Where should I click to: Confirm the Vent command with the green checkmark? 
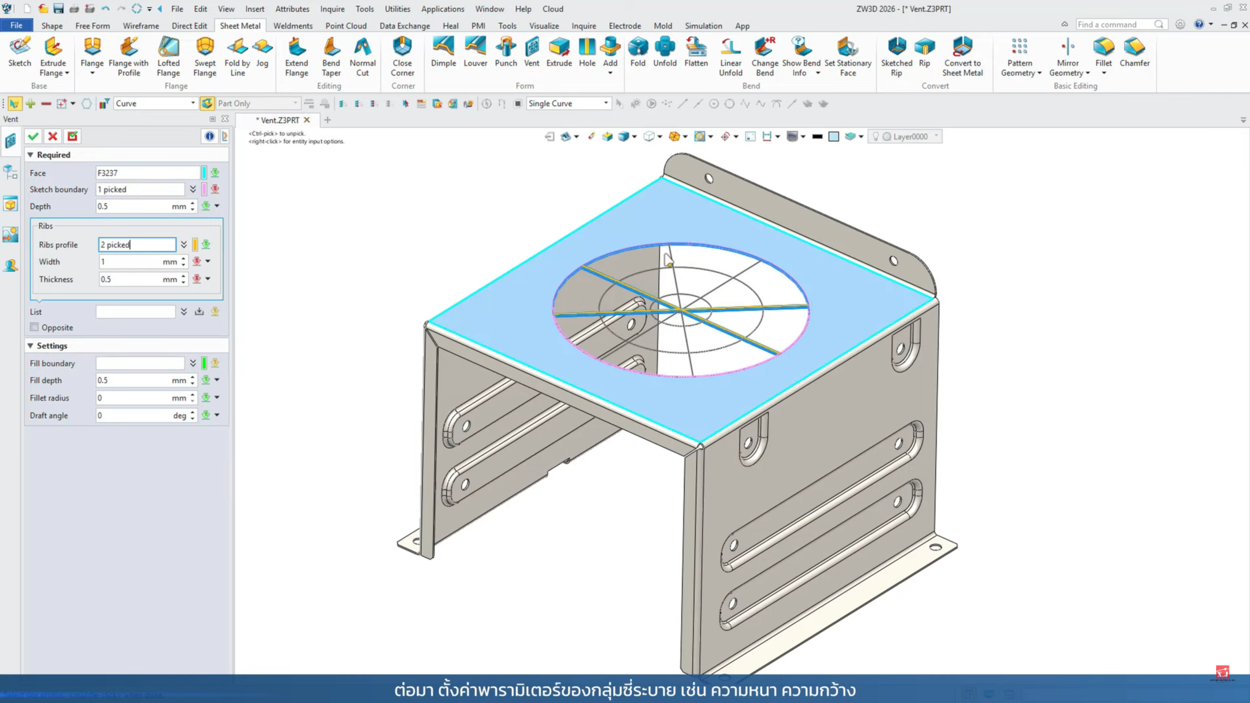point(33,136)
